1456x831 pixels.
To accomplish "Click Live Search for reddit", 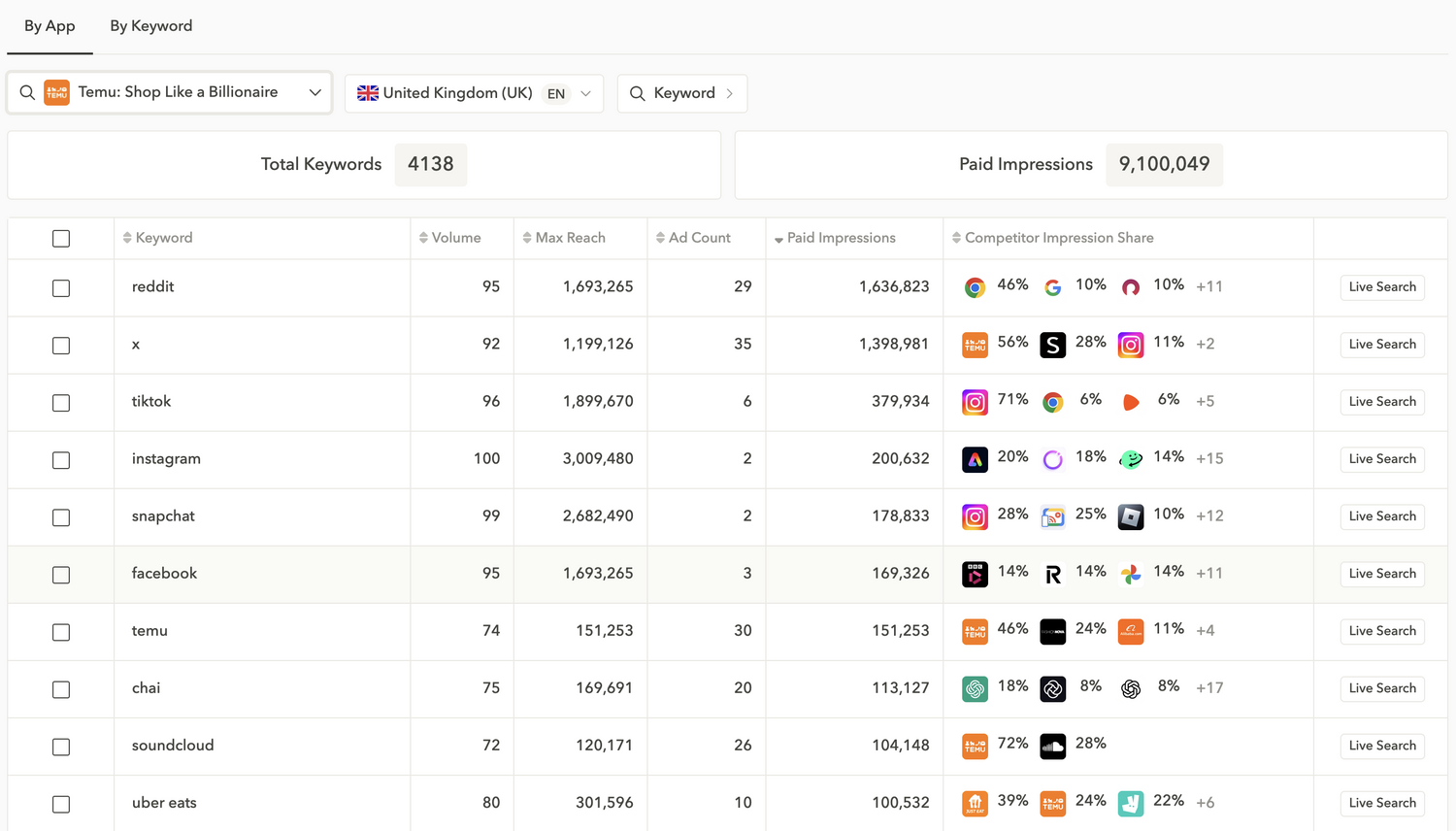I will [1382, 287].
